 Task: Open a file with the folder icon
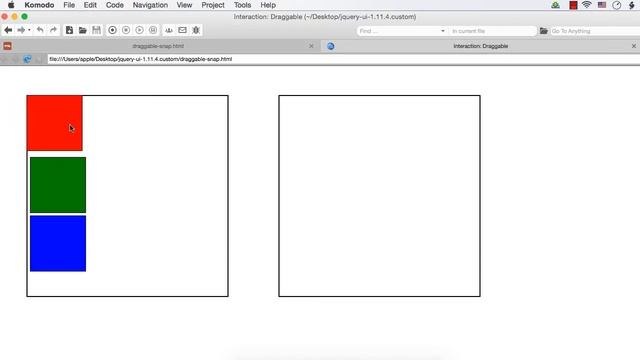pos(82,30)
